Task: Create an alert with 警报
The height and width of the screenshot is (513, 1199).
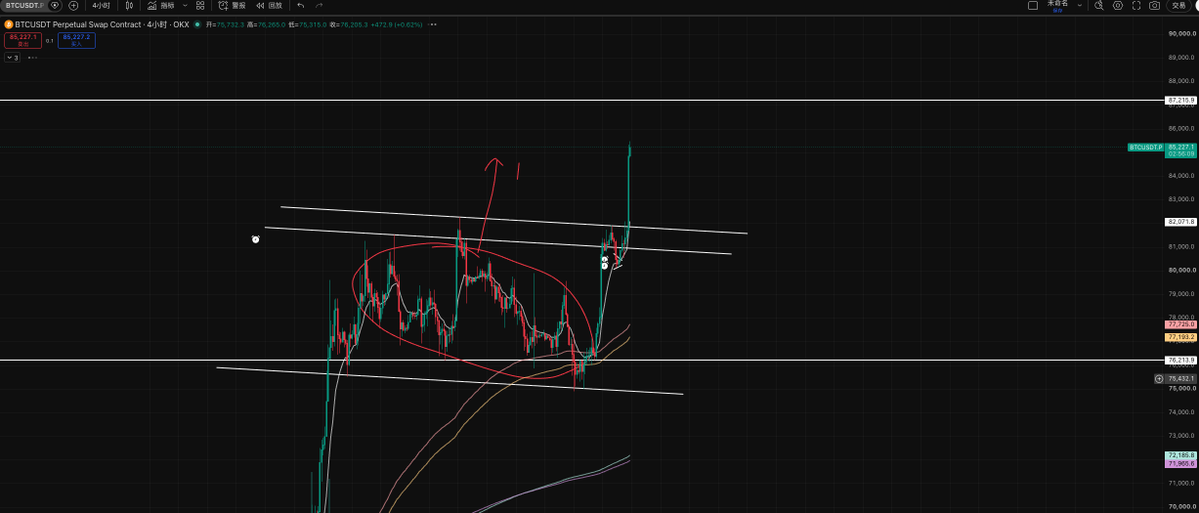Action: 232,5
